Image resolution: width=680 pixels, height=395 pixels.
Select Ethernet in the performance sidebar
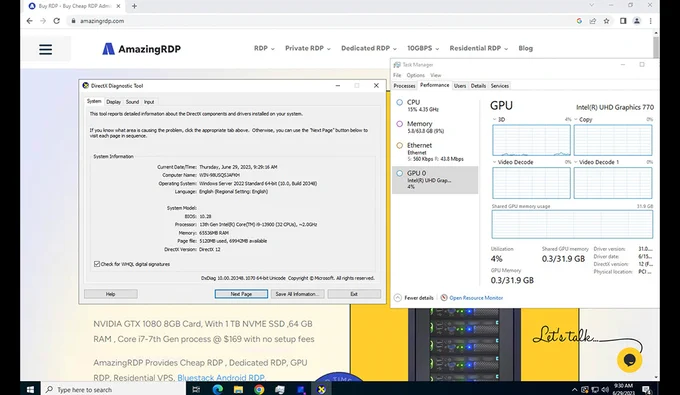[435, 152]
